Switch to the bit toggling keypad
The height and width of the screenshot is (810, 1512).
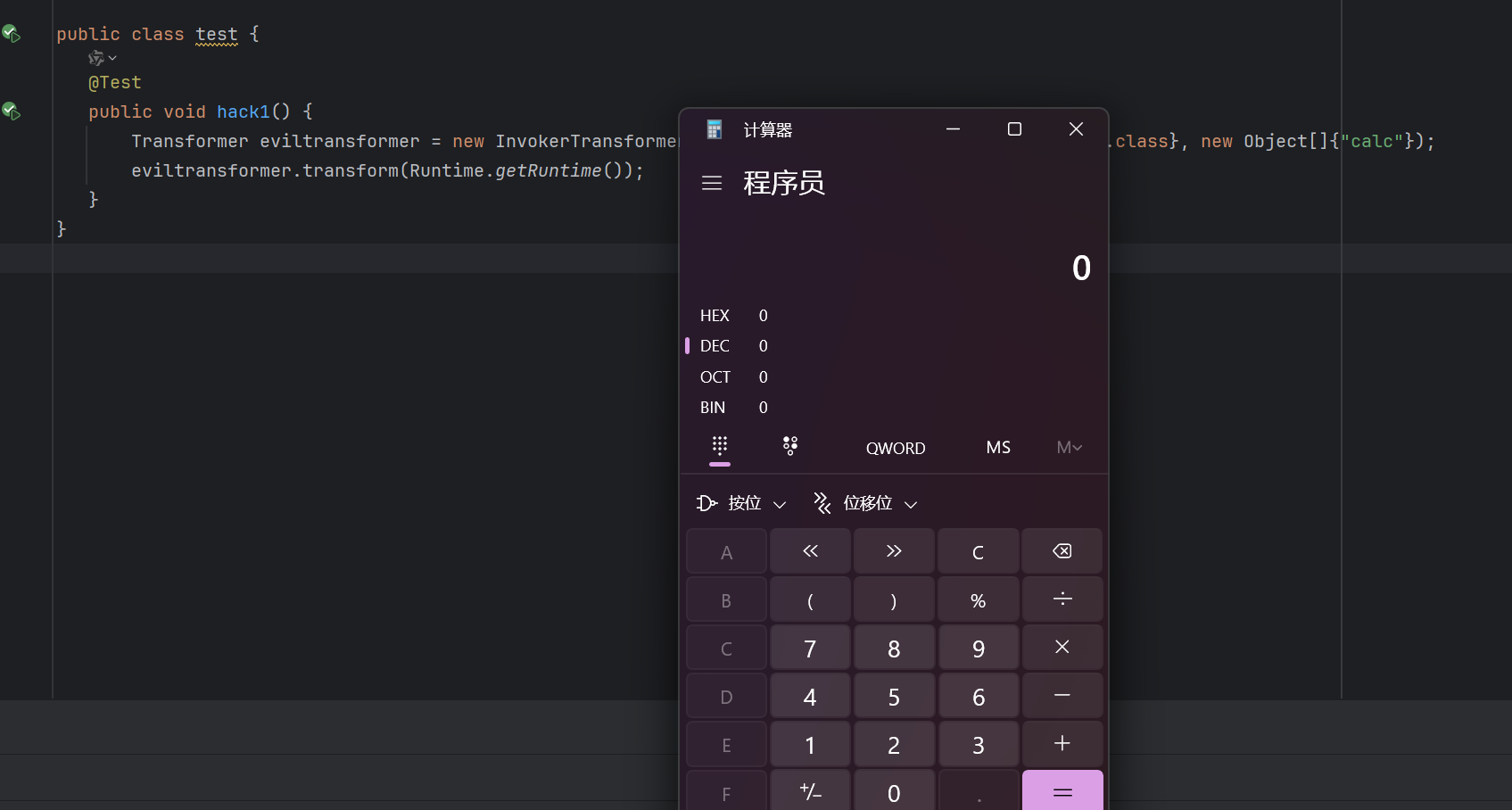(789, 446)
